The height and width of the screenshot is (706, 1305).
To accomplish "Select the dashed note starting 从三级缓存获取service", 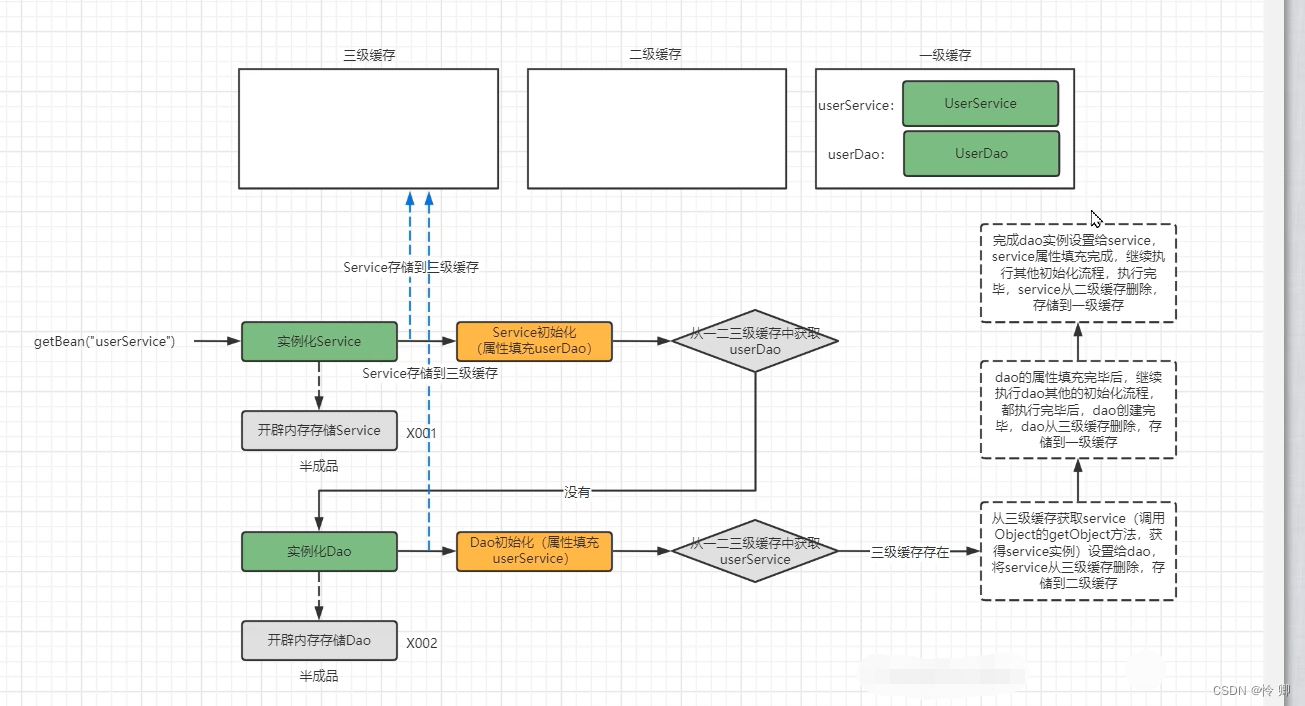I will [1078, 551].
